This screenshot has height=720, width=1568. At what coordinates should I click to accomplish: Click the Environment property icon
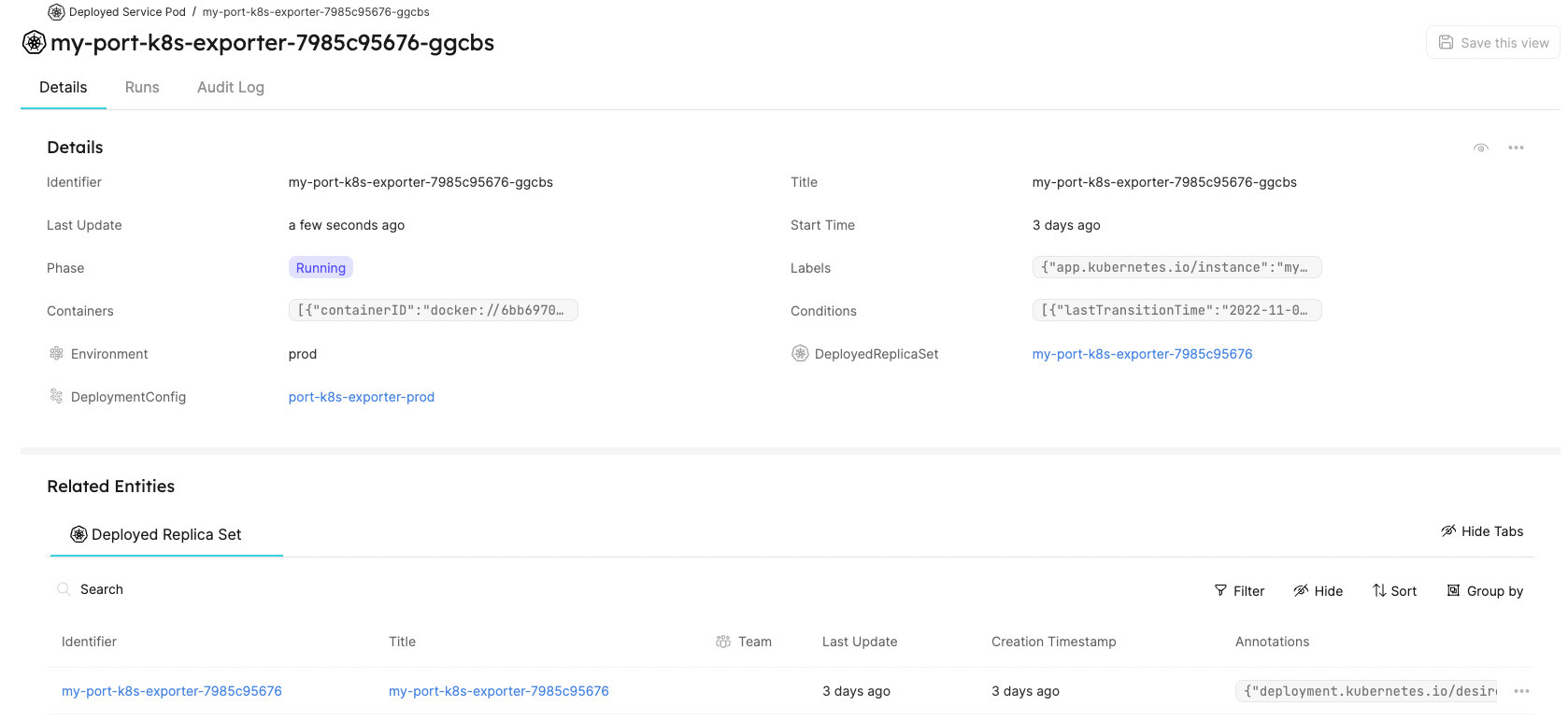pos(56,353)
